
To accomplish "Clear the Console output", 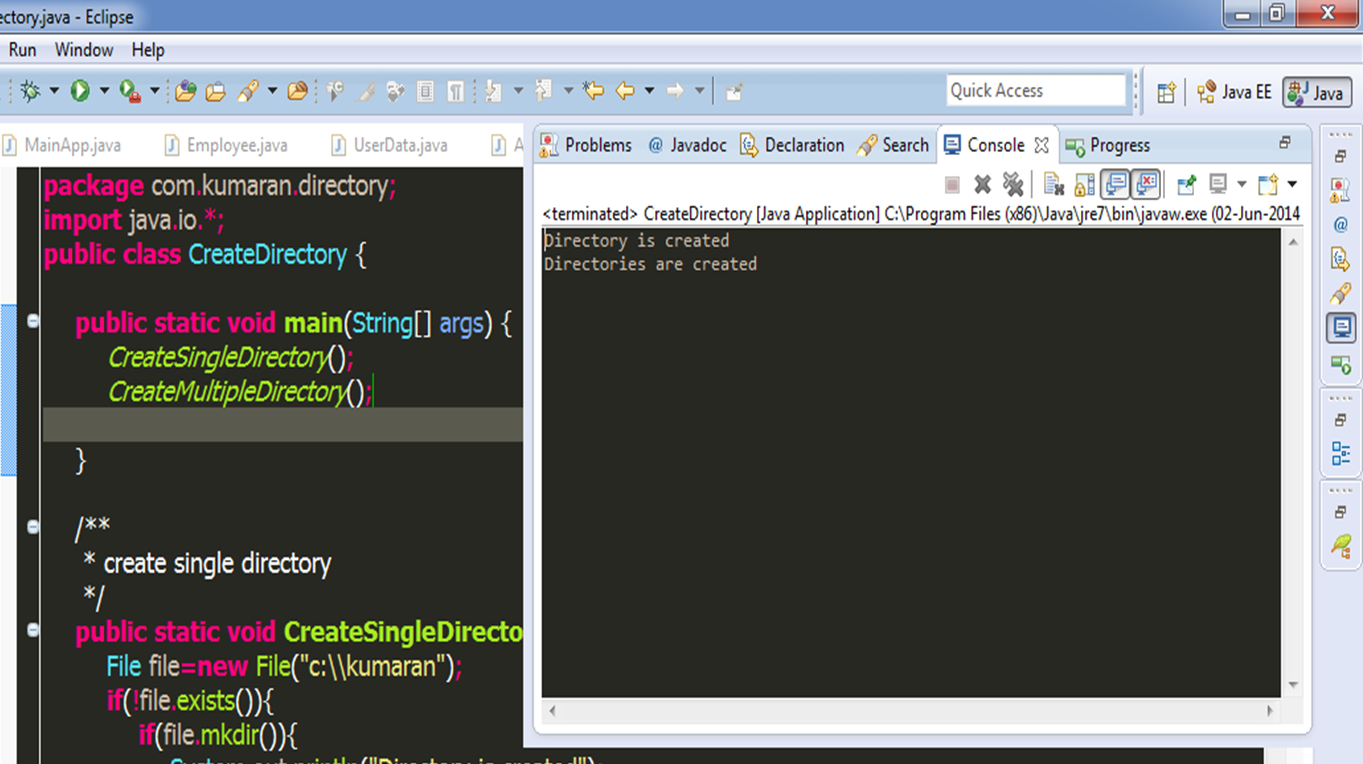I will click(1052, 184).
